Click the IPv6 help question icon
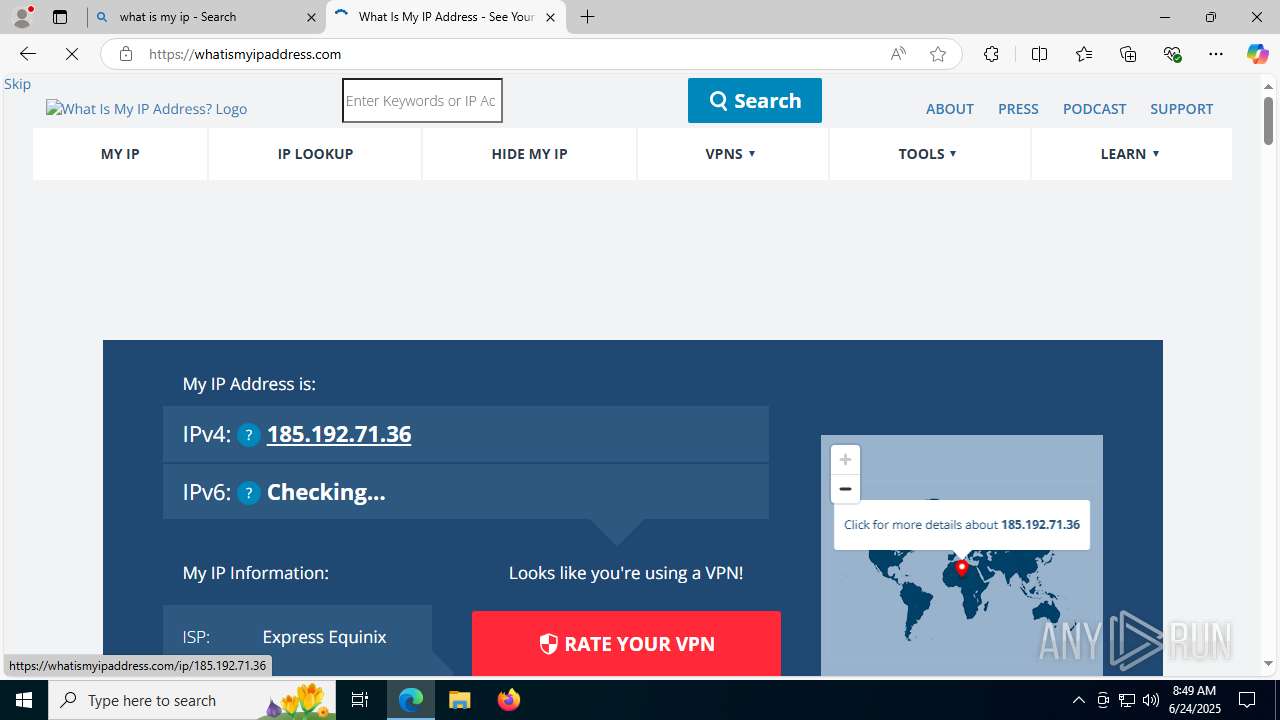1280x720 pixels. click(x=249, y=493)
